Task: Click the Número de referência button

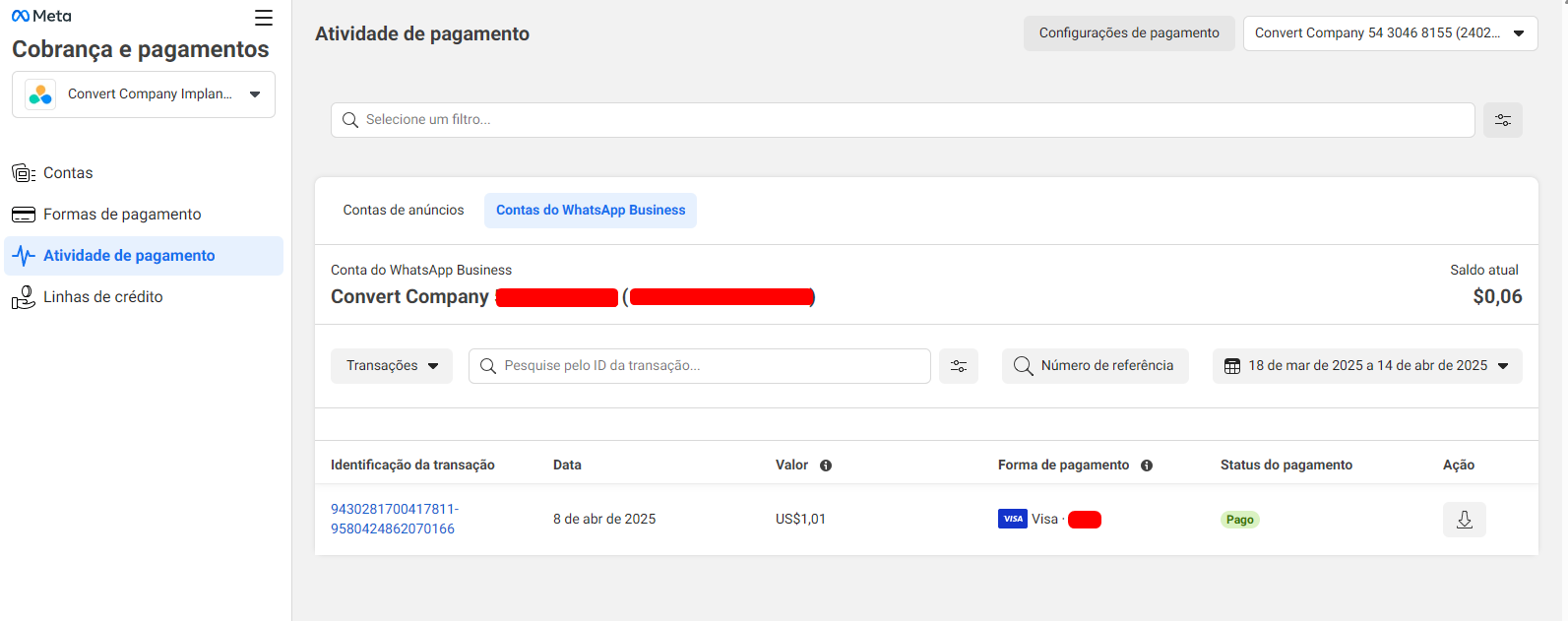Action: click(x=1096, y=366)
